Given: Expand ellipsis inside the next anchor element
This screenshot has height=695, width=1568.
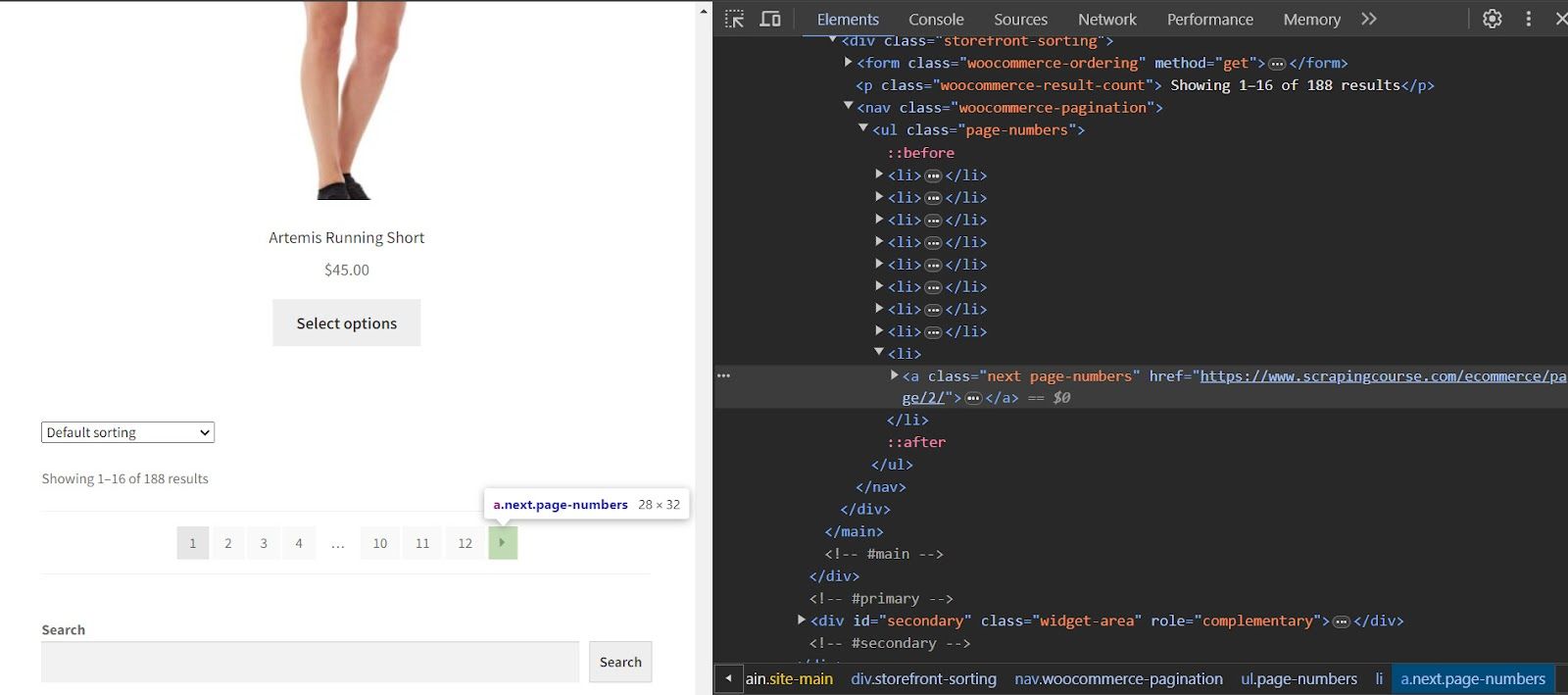Looking at the screenshot, I should click(973, 398).
